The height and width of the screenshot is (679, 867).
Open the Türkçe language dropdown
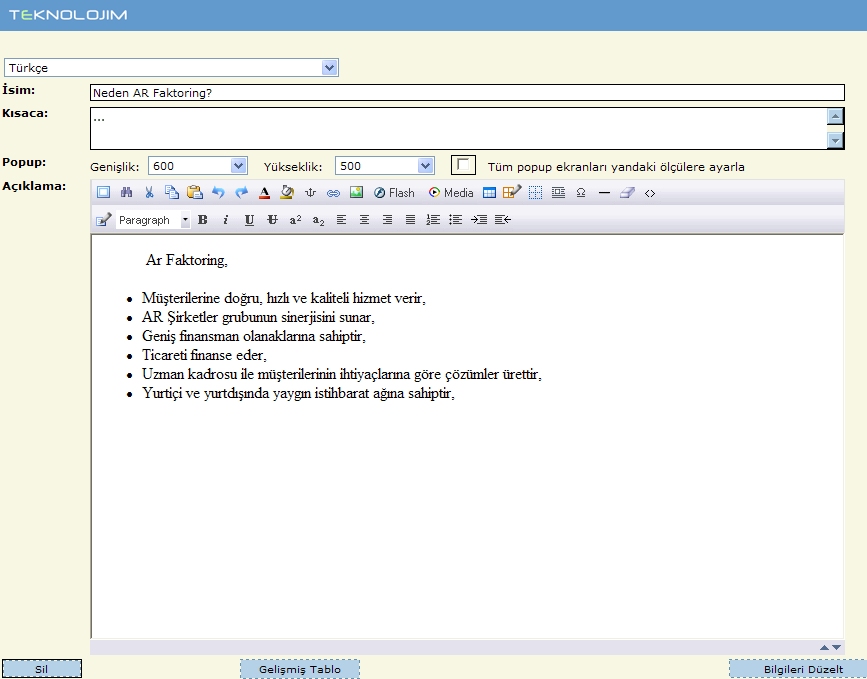[x=171, y=67]
